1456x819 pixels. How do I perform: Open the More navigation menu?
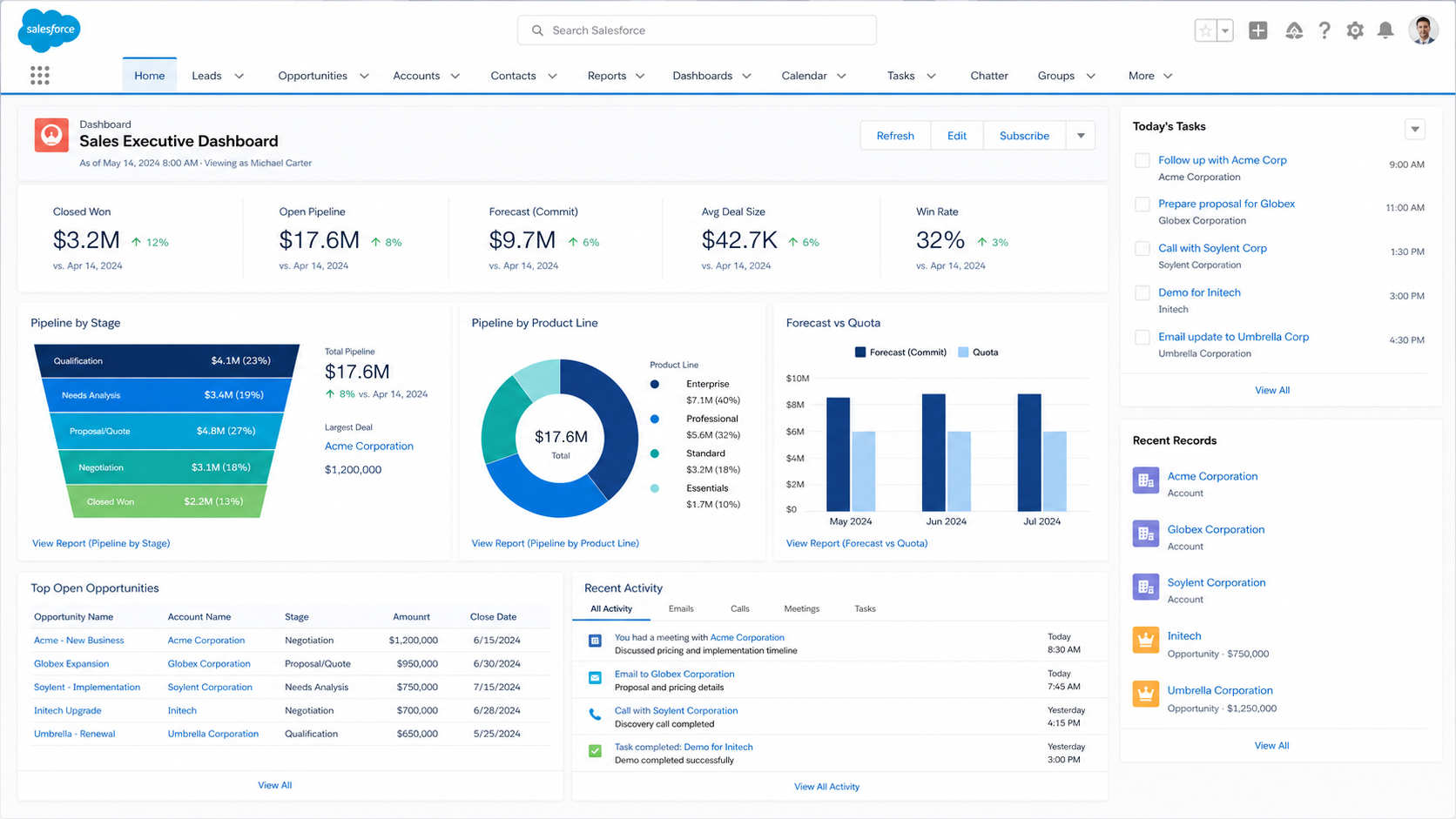tap(1150, 76)
